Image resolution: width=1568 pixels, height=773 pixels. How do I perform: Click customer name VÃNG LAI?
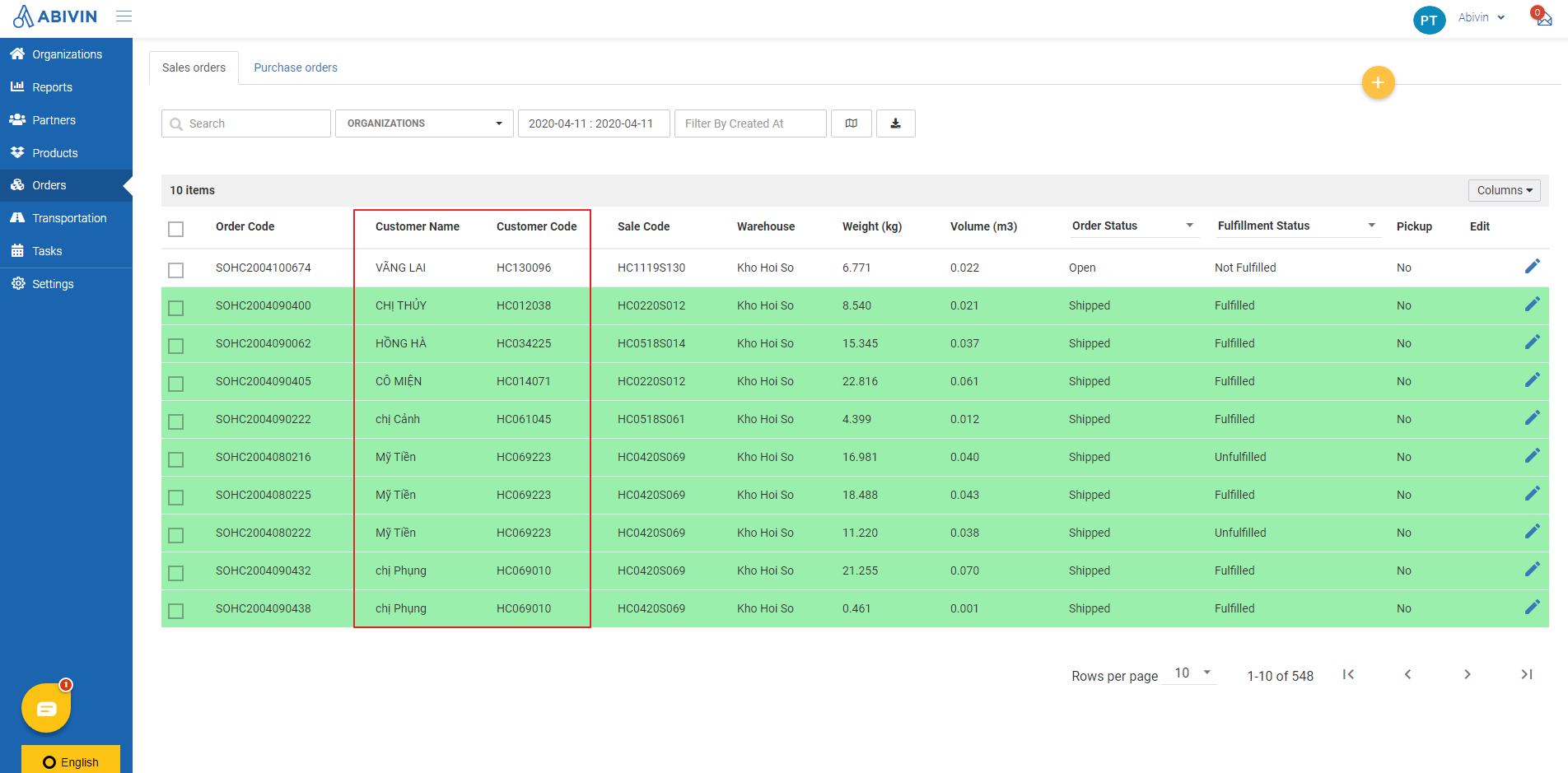coord(400,268)
